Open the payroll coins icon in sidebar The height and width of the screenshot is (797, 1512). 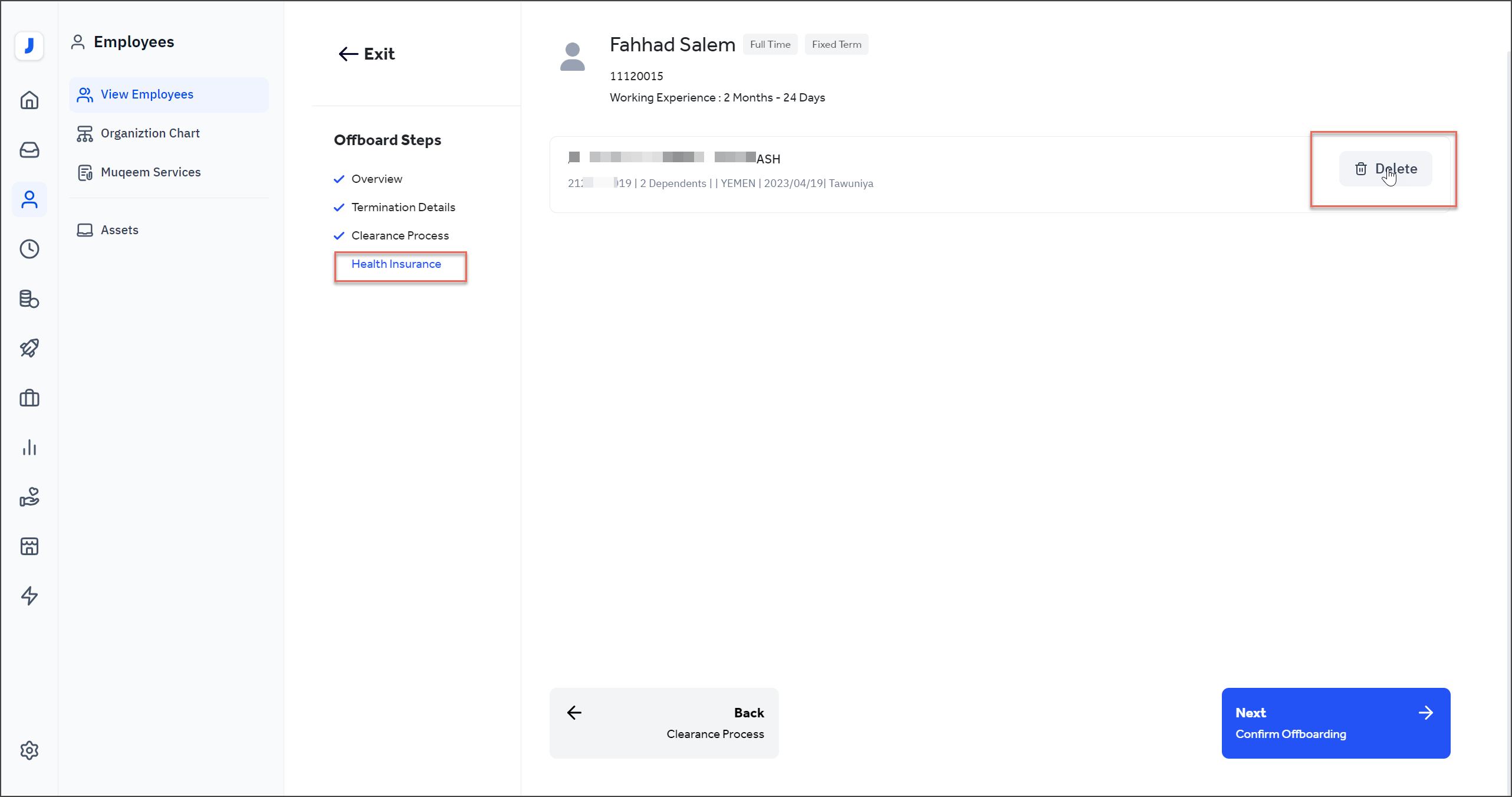(x=29, y=299)
